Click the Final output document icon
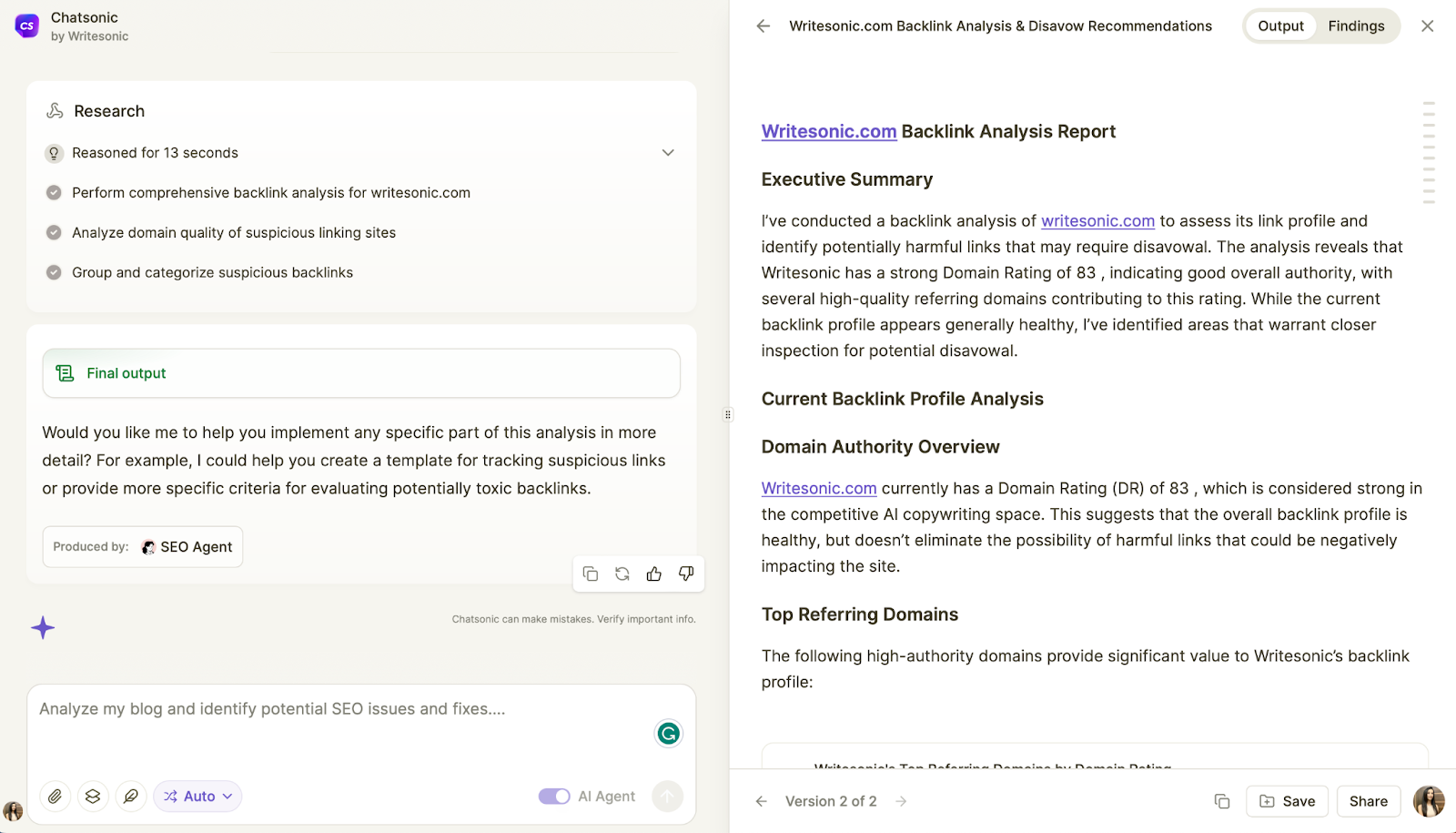 (65, 373)
